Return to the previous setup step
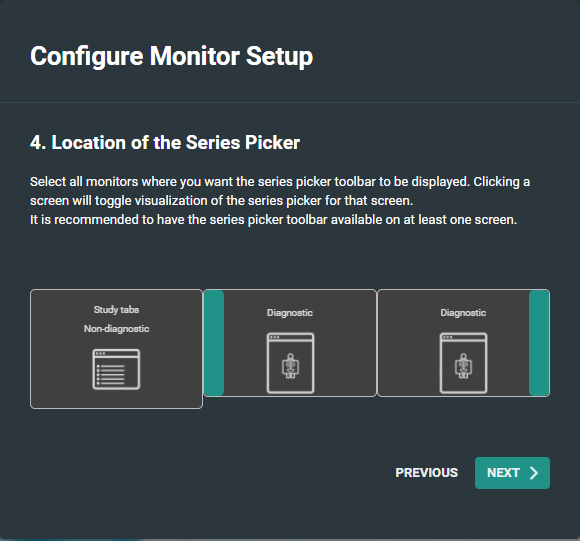Viewport: 580px width, 541px height. coord(426,473)
